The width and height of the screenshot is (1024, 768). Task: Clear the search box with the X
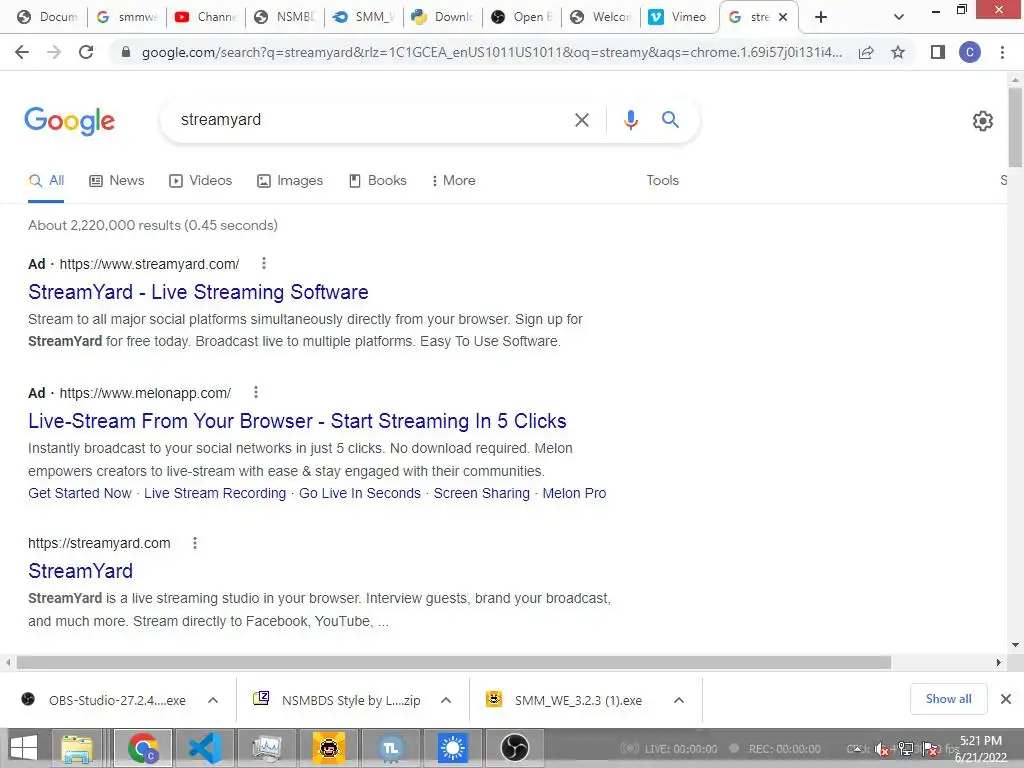pos(581,120)
